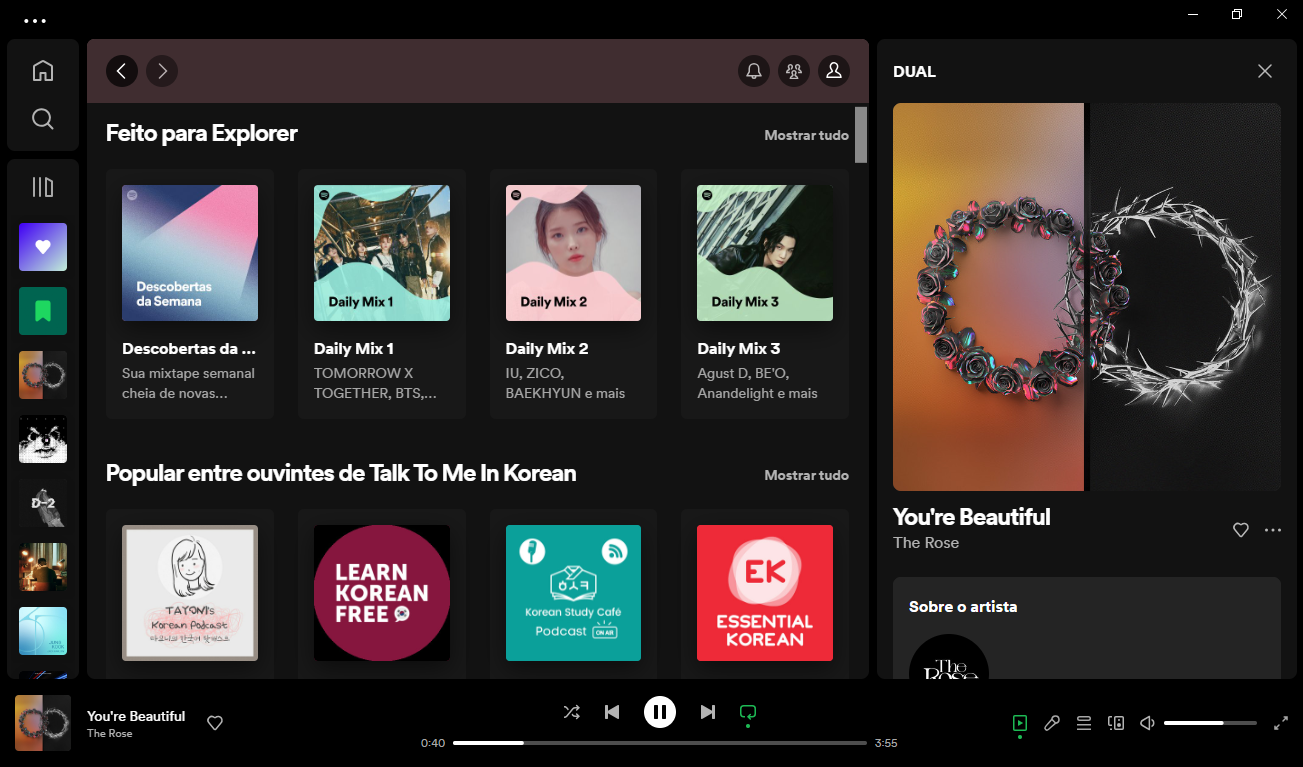Go back with the left arrow
1303x767 pixels.
coord(122,71)
